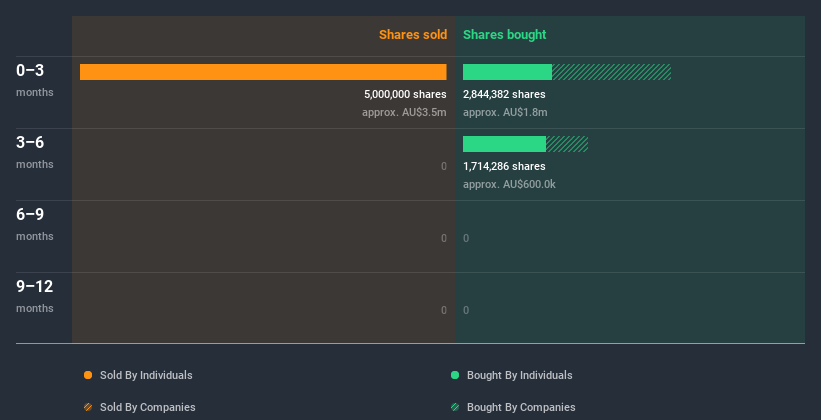Click solid green bought bar in 0–3 months
The width and height of the screenshot is (821, 420).
[x=507, y=72]
